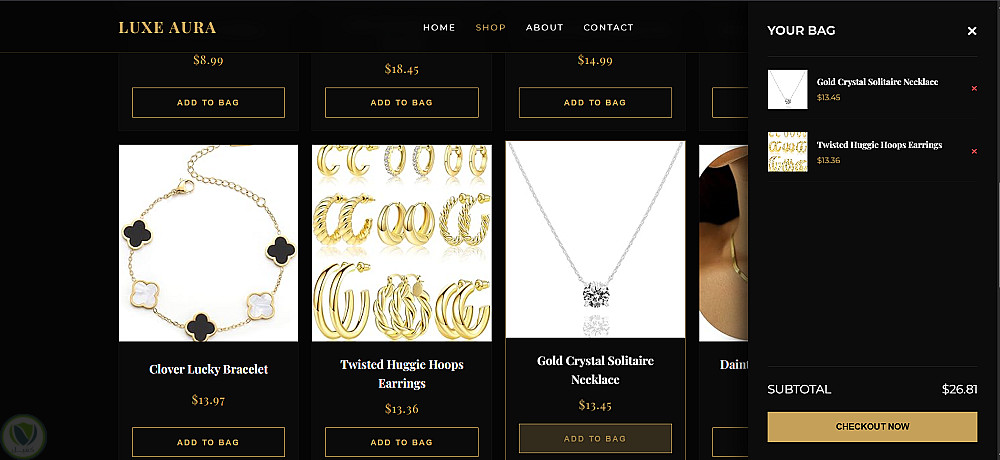Open the Clover Lucky Bracelet product image

(208, 243)
